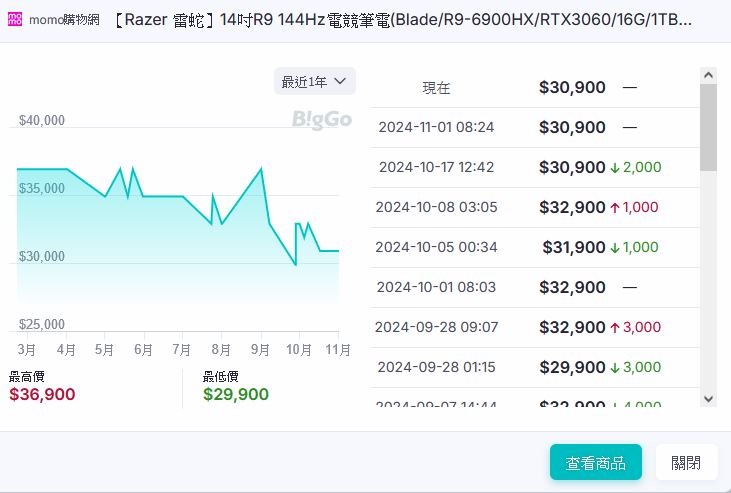Select the 現在 price row label
The image size is (731, 493).
click(436, 88)
